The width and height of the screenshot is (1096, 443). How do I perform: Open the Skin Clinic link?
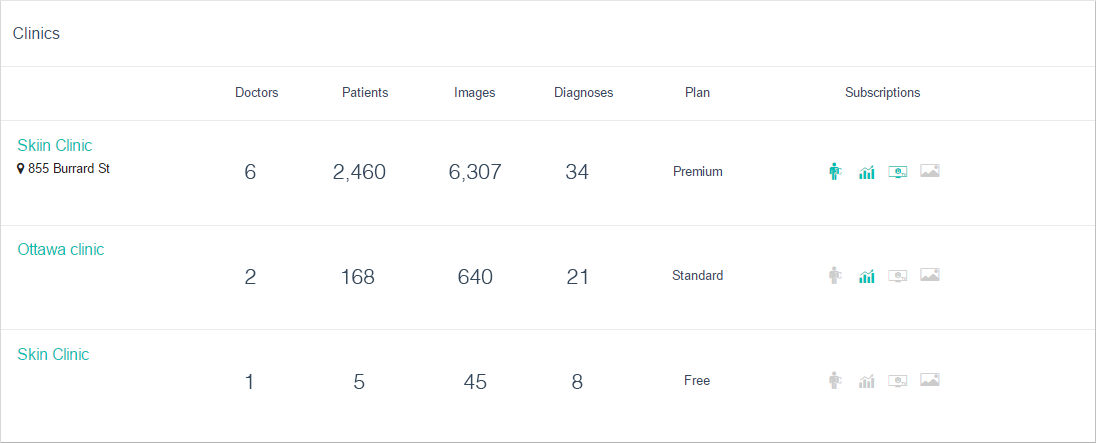(x=54, y=355)
